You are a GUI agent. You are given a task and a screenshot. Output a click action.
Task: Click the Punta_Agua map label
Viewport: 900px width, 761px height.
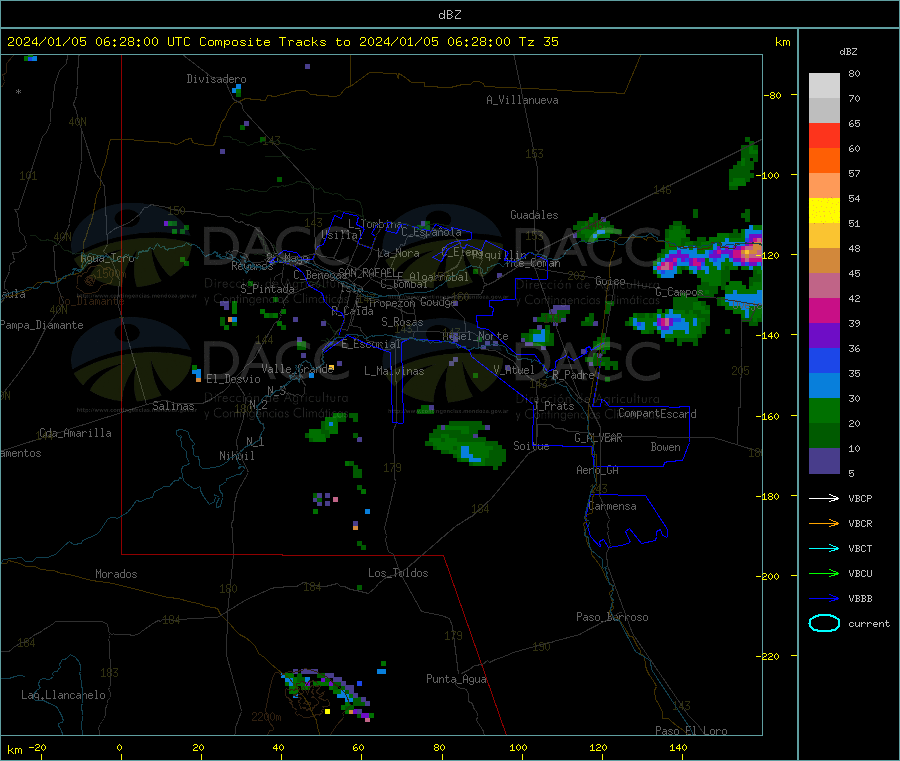(456, 679)
